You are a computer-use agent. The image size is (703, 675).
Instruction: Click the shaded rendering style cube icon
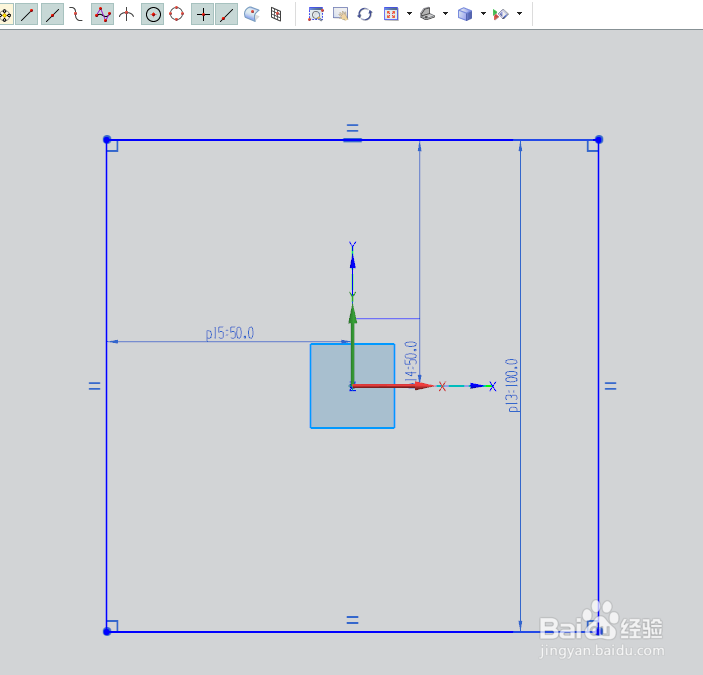[x=465, y=14]
